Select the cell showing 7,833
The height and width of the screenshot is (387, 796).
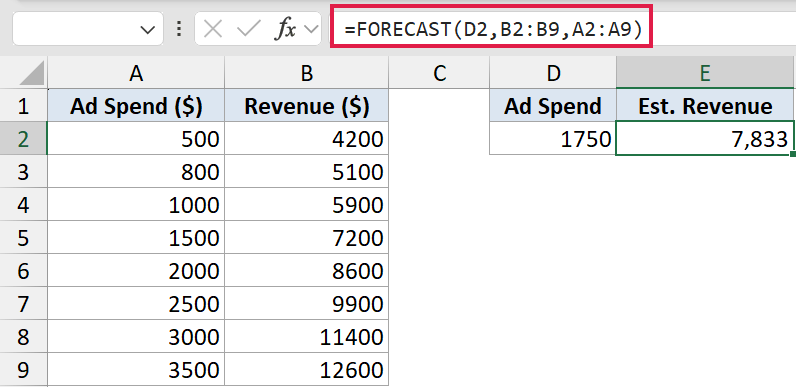pyautogui.click(x=705, y=139)
